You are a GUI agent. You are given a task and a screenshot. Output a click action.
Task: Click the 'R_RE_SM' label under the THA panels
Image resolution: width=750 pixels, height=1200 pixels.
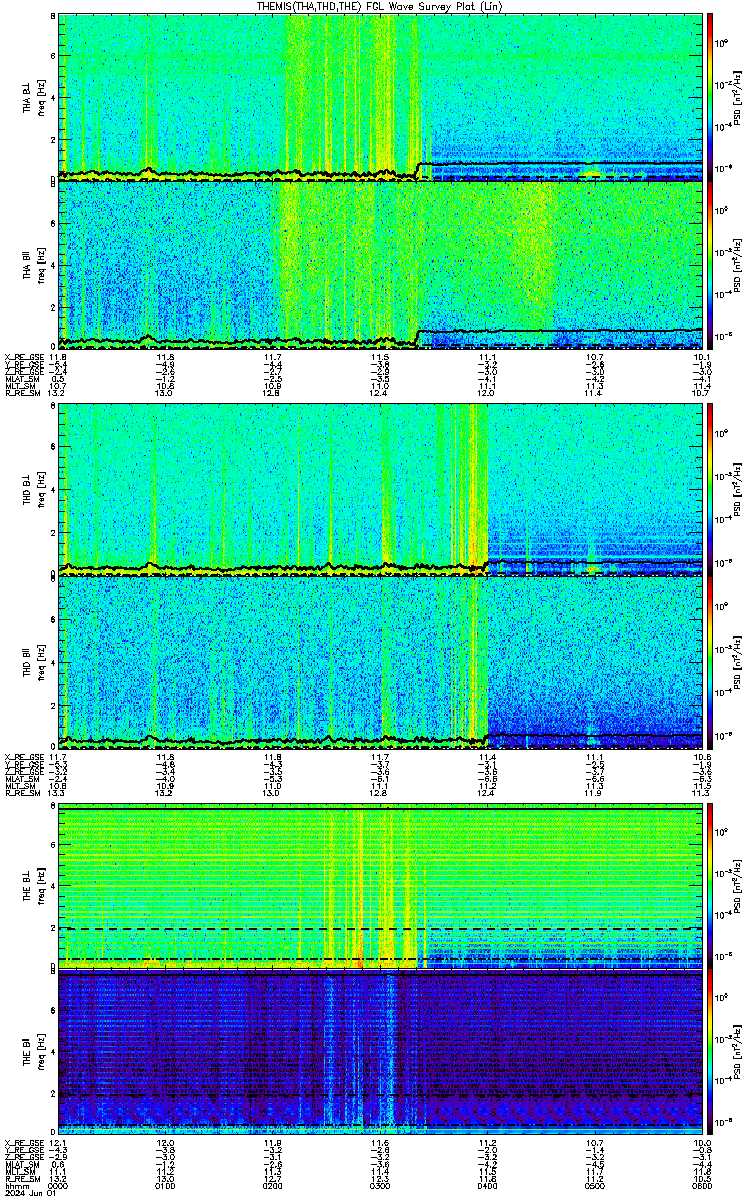[x=24, y=393]
